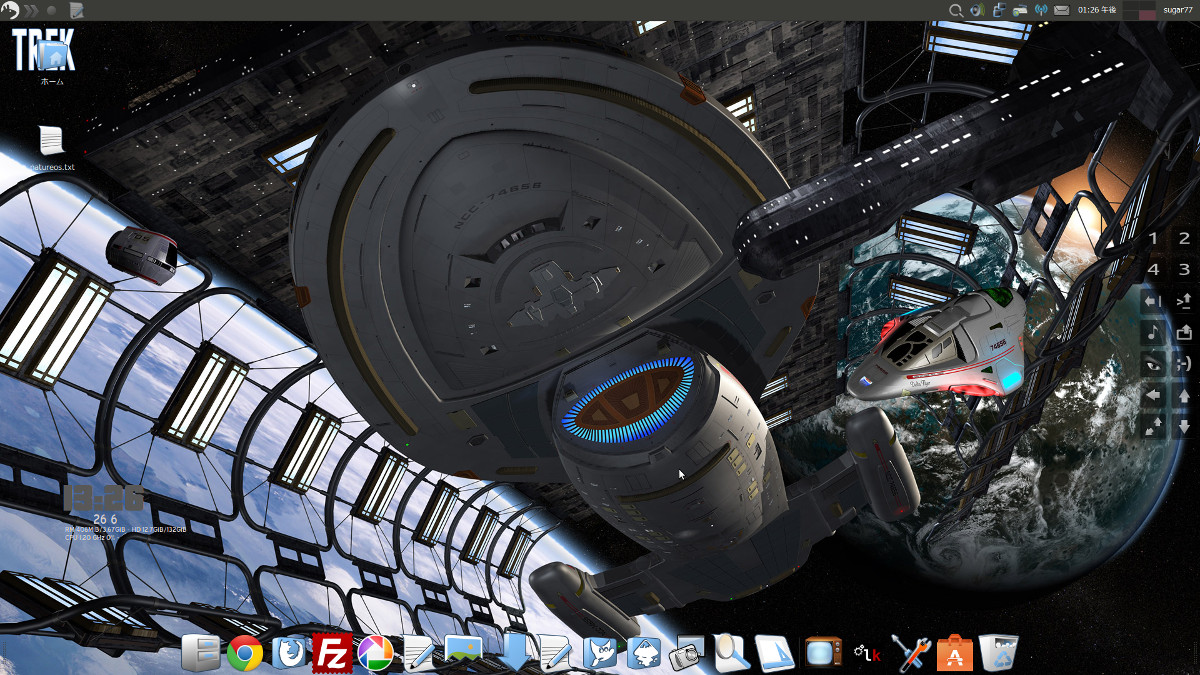The height and width of the screenshot is (675, 1200).
Task: Click the 01:26 clock in top panel
Action: coord(1096,10)
